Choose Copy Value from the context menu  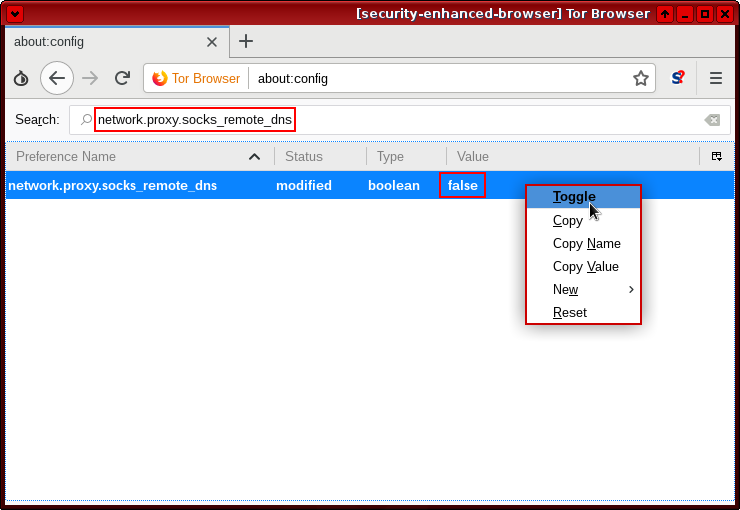coord(585,267)
